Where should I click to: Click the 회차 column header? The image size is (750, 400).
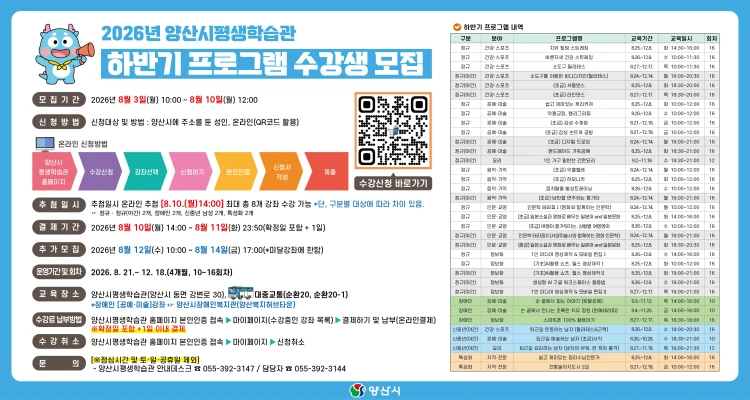pos(712,38)
